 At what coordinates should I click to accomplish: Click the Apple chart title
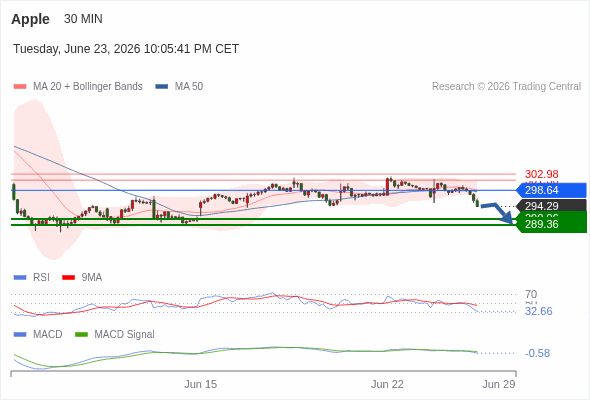point(30,19)
